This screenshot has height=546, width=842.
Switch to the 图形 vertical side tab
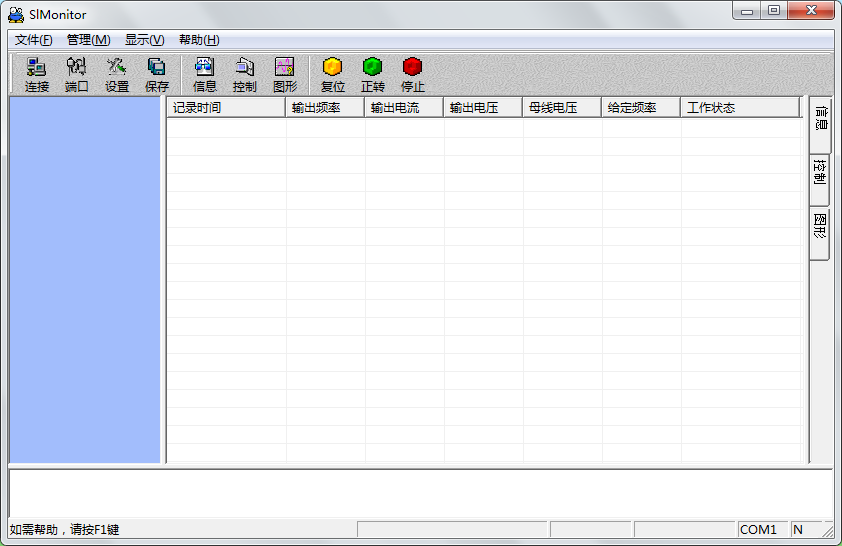coord(819,226)
